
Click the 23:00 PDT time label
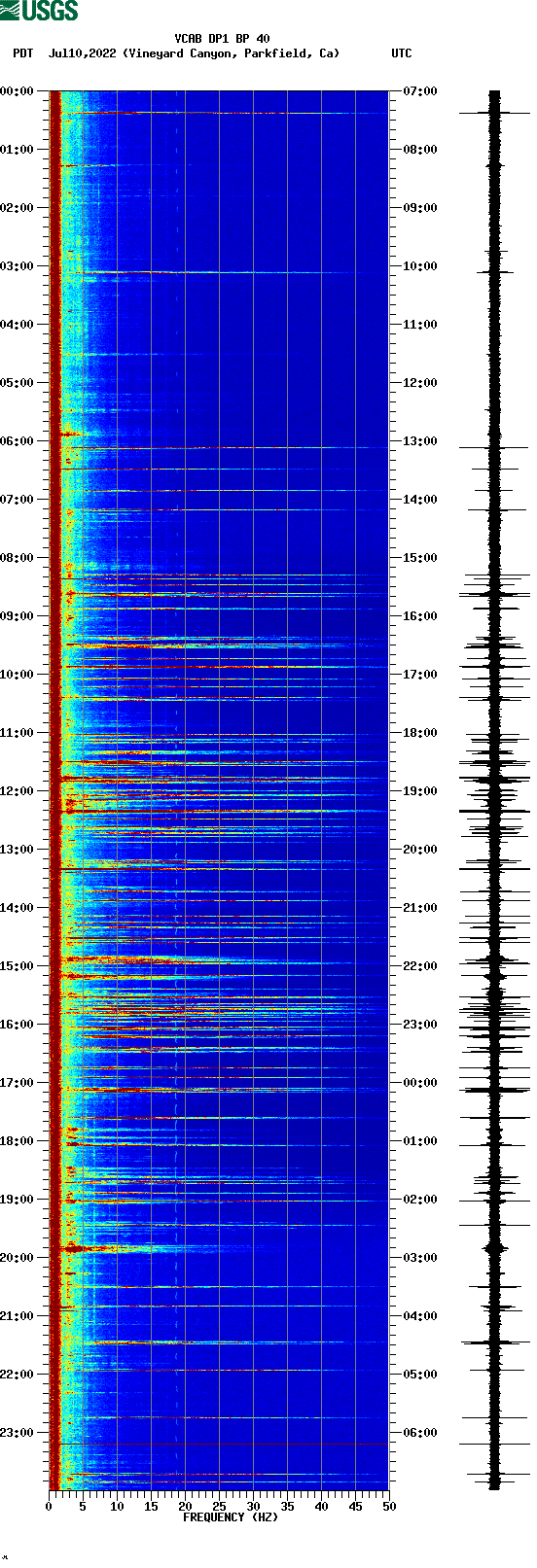[x=17, y=1433]
